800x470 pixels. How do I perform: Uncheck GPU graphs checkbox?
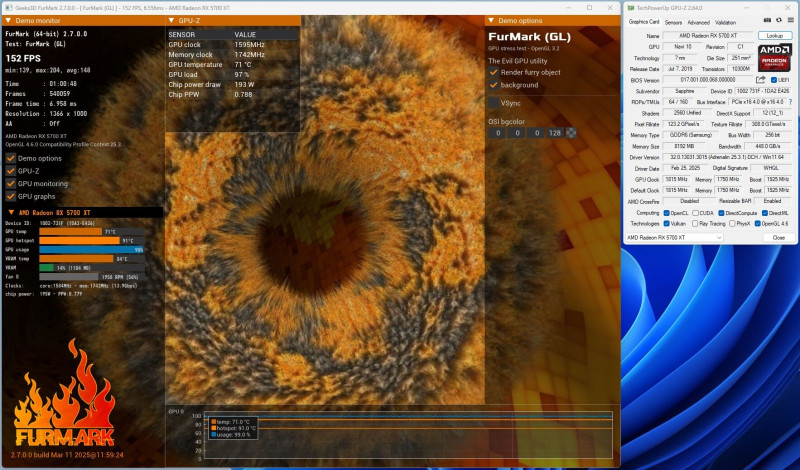point(10,196)
